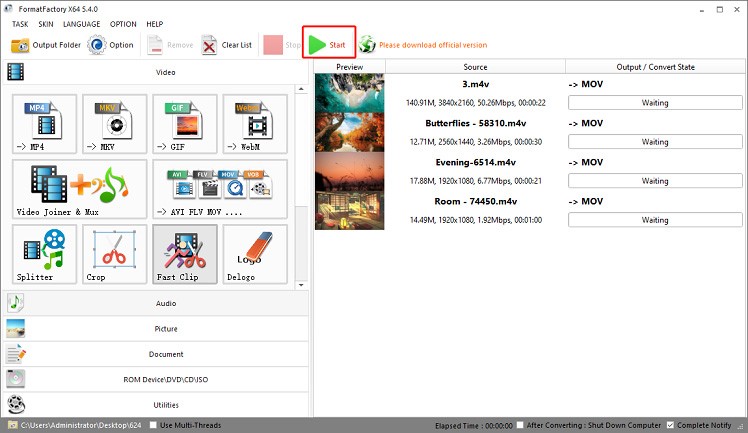Click the video panel scroll up arrow
The height and width of the screenshot is (433, 748).
(x=301, y=89)
